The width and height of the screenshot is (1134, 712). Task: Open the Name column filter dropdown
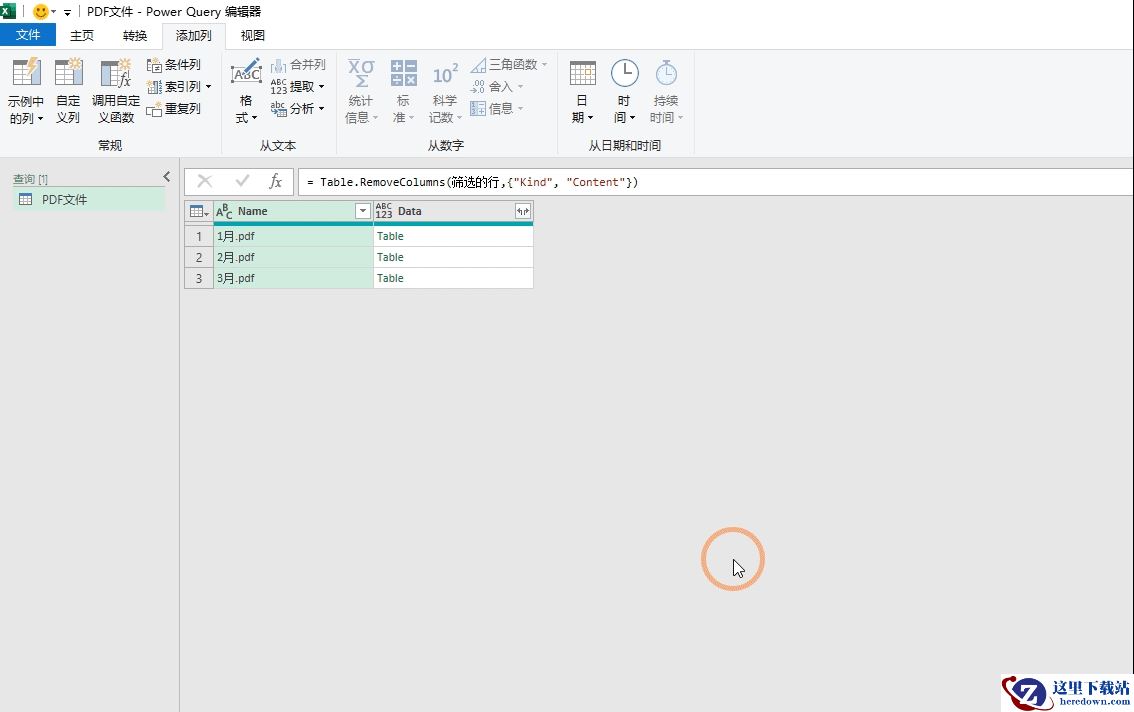pyautogui.click(x=363, y=211)
